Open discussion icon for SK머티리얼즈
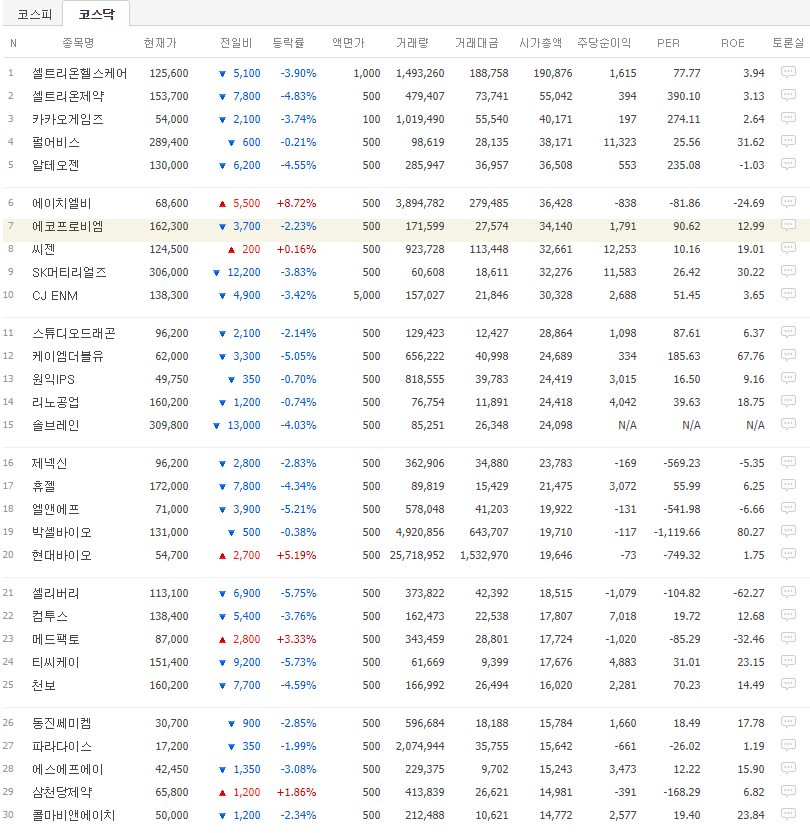Viewport: 810px width, 833px height. [x=788, y=271]
